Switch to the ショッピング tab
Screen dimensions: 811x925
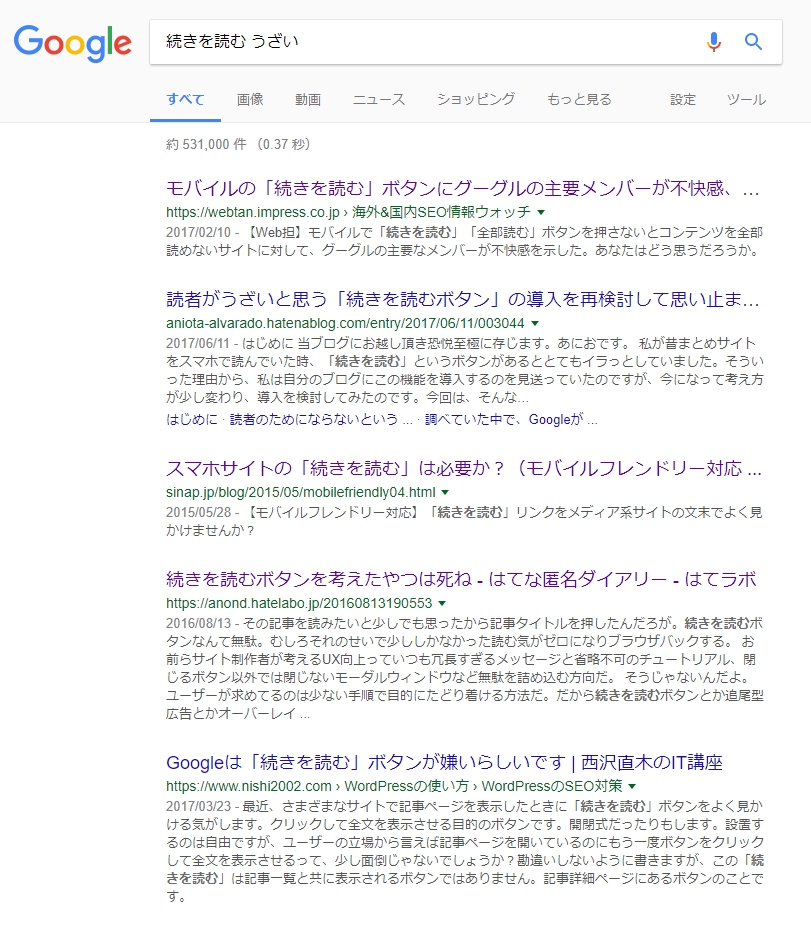[x=475, y=100]
